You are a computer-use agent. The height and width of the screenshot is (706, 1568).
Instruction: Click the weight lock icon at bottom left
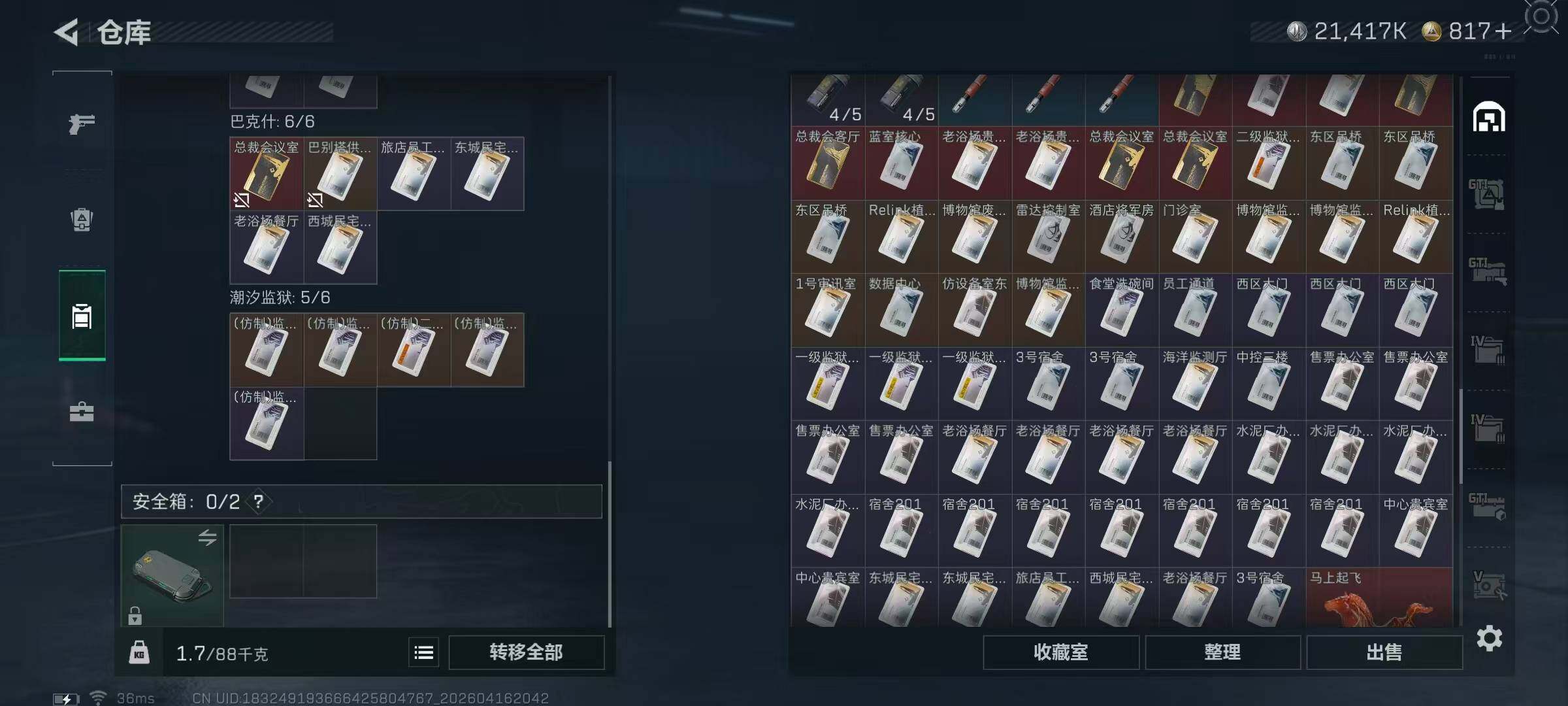tap(139, 652)
